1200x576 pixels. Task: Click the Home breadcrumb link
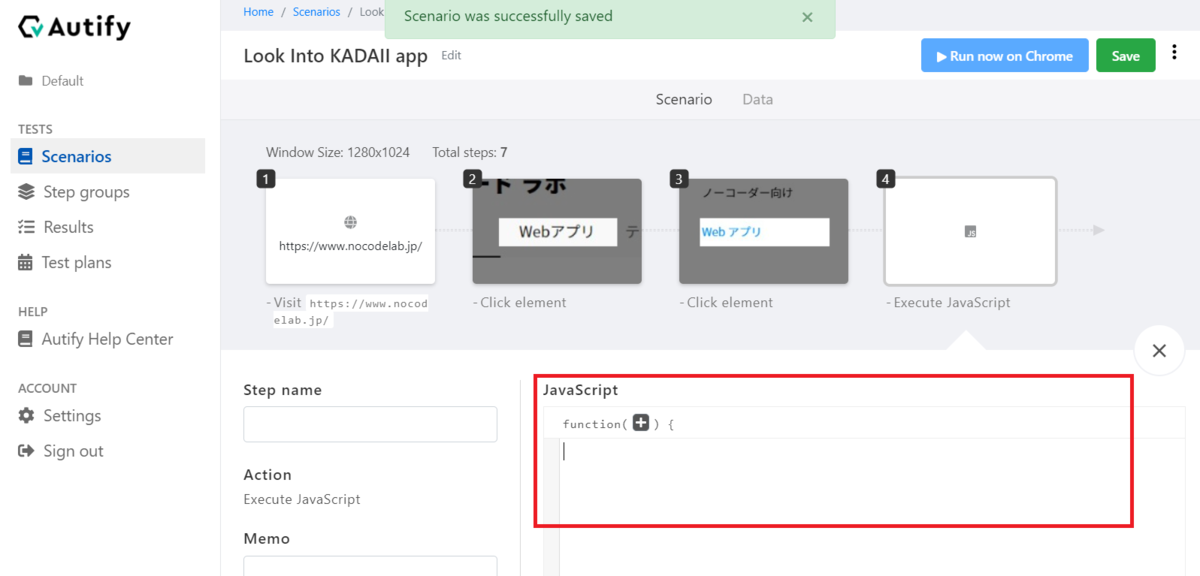pyautogui.click(x=258, y=12)
